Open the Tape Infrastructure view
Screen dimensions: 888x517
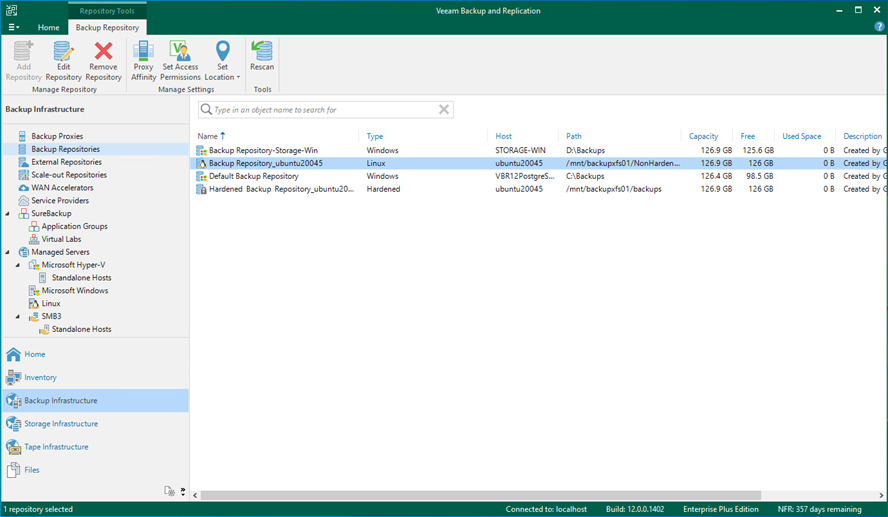[56, 447]
